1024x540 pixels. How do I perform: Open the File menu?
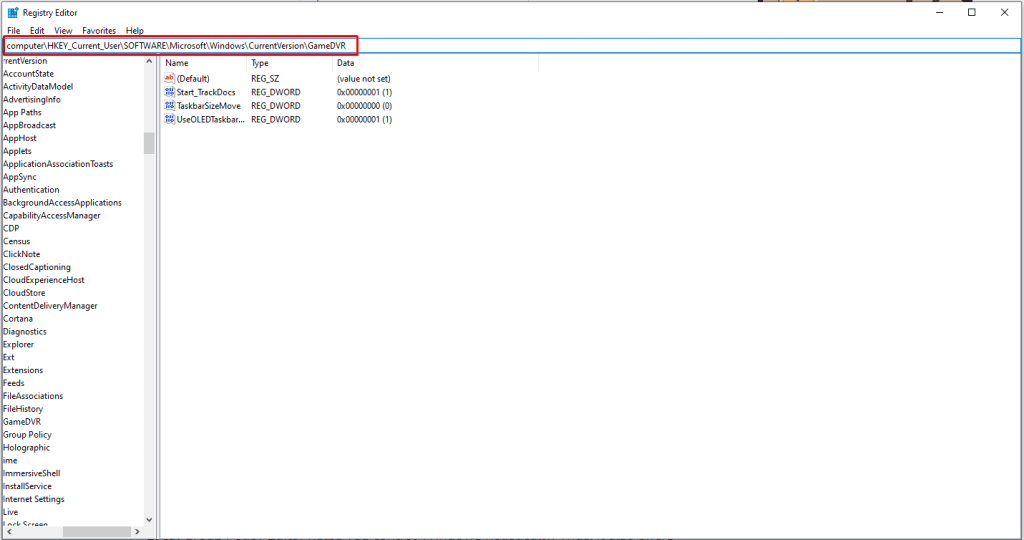pos(14,31)
